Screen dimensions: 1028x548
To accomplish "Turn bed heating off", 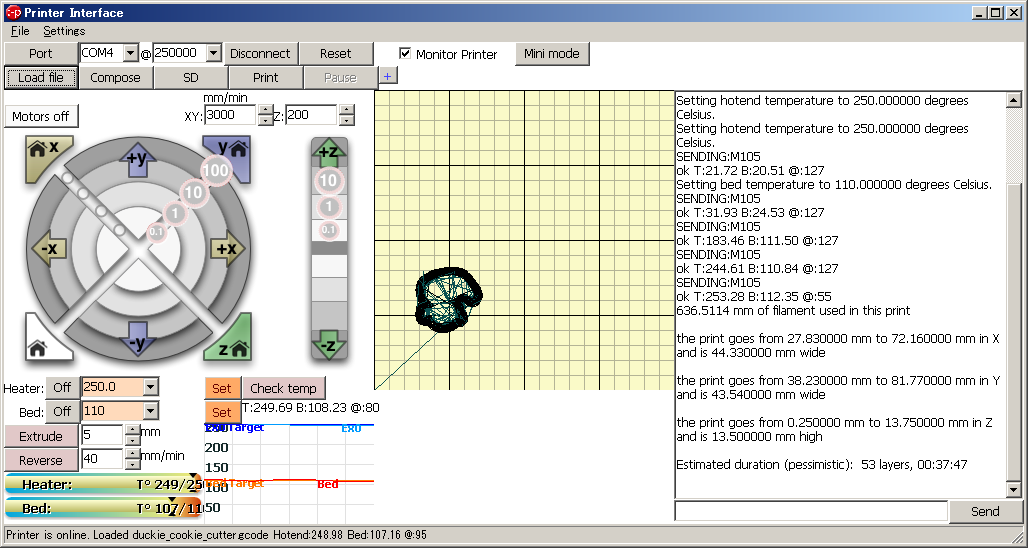I will pos(62,411).
